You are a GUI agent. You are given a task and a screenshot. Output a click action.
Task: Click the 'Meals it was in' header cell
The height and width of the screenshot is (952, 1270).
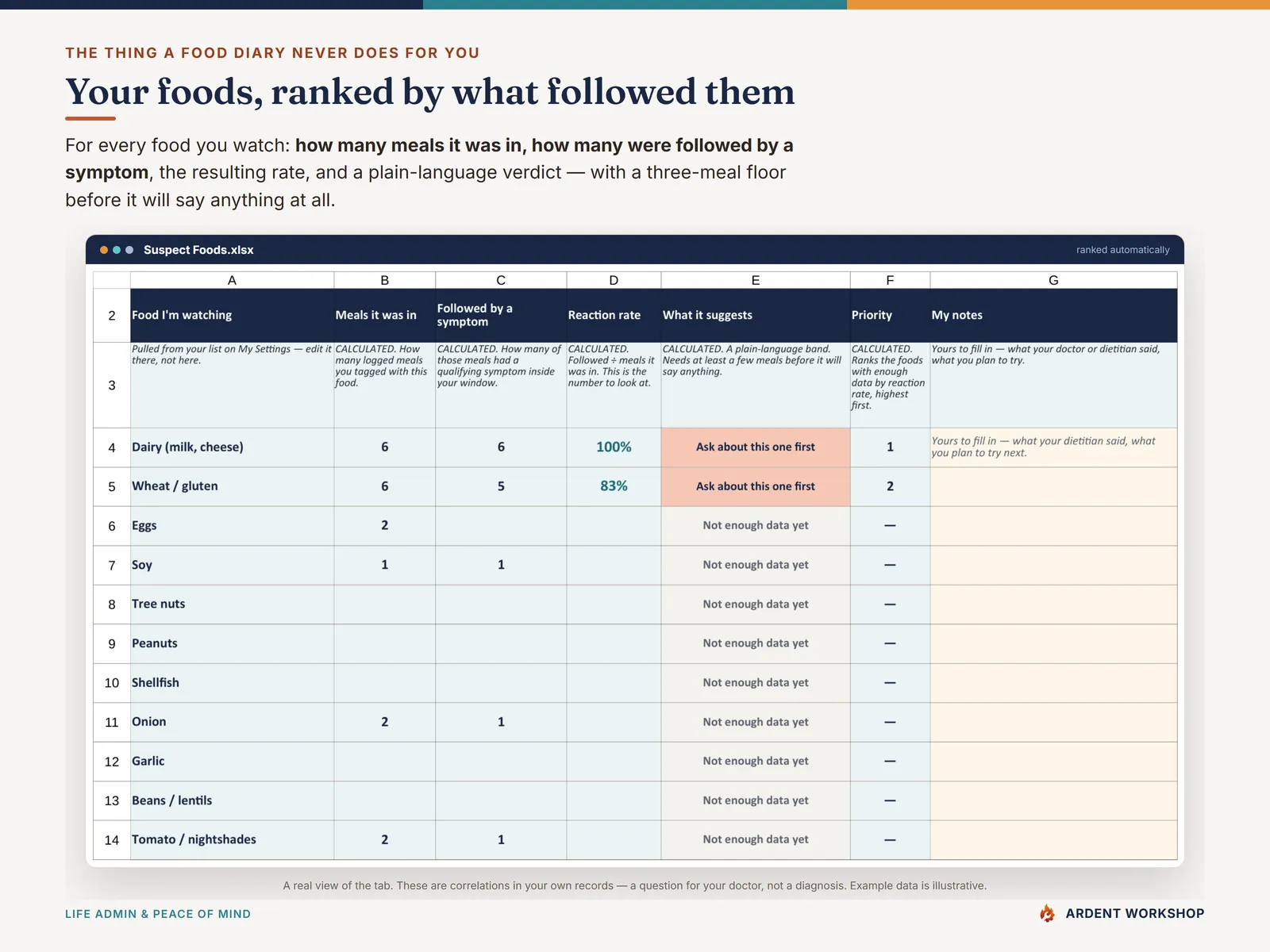click(x=385, y=315)
